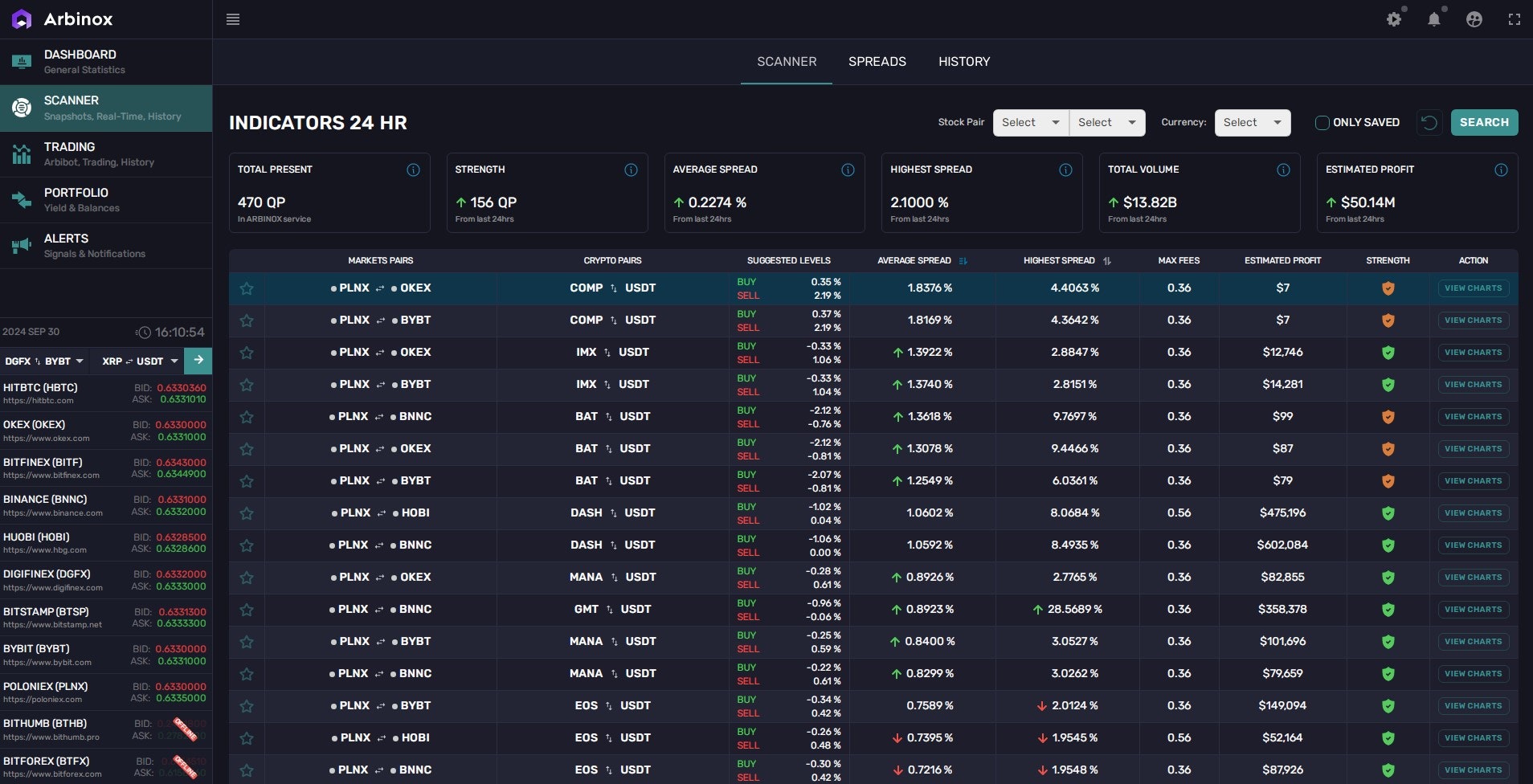
Task: Select the HUOBI (HOBI) ticker entry
Action: pos(106,543)
